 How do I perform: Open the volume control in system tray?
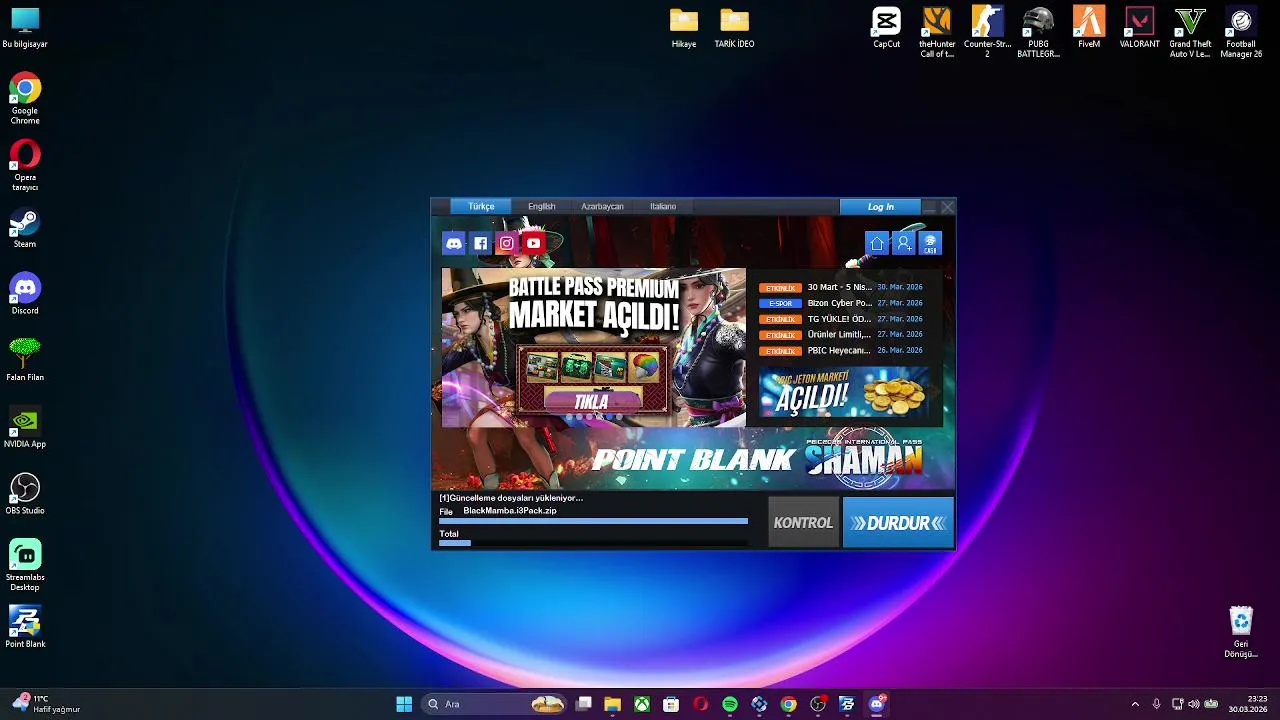coord(1194,704)
